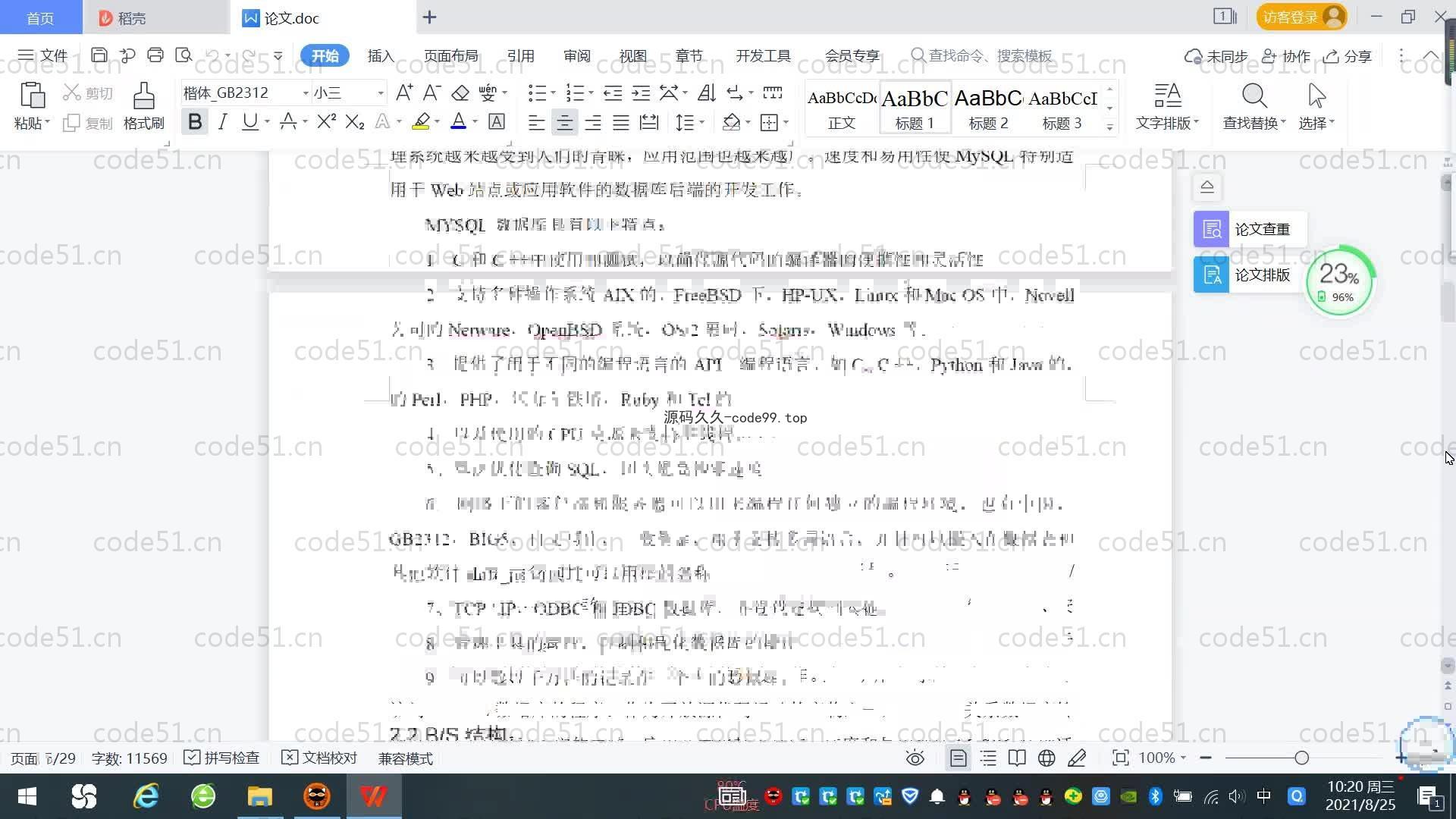Expand the font color dropdown arrow
The image size is (1456, 819).
(x=475, y=122)
